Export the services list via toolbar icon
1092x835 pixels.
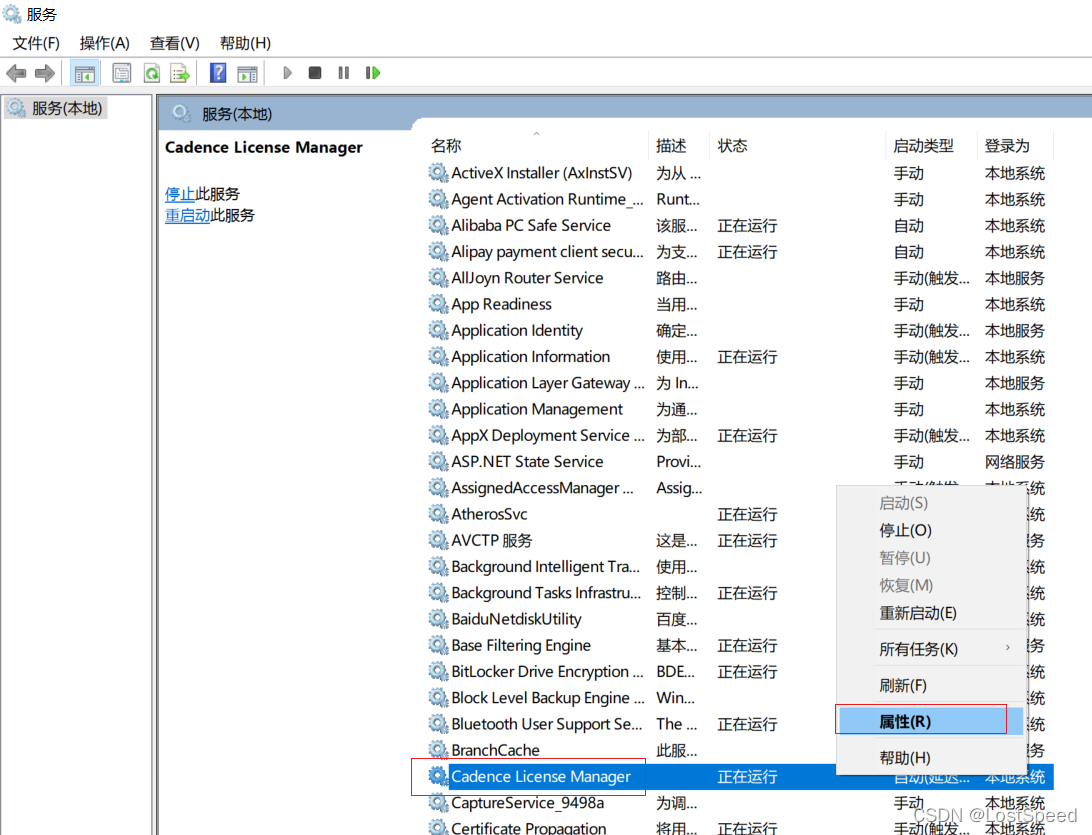[x=179, y=72]
